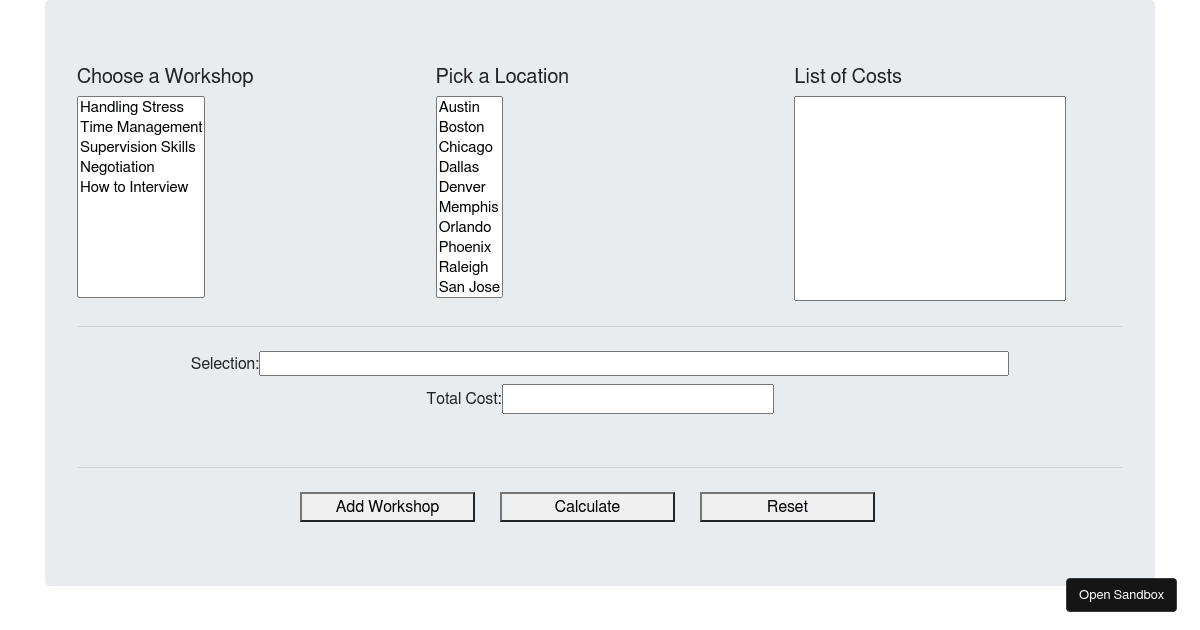Select Phoenix location option
The image size is (1200, 630).
[x=465, y=247]
